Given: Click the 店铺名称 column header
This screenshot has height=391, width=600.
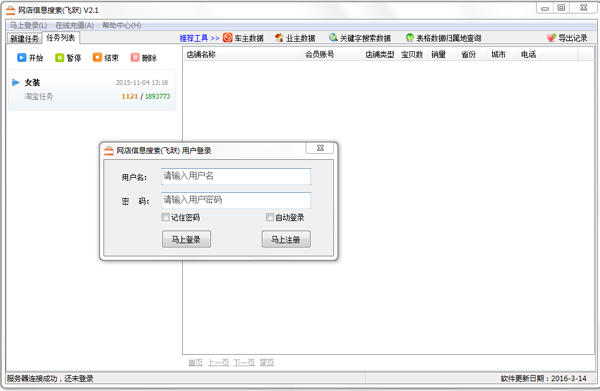Looking at the screenshot, I should click(x=242, y=54).
